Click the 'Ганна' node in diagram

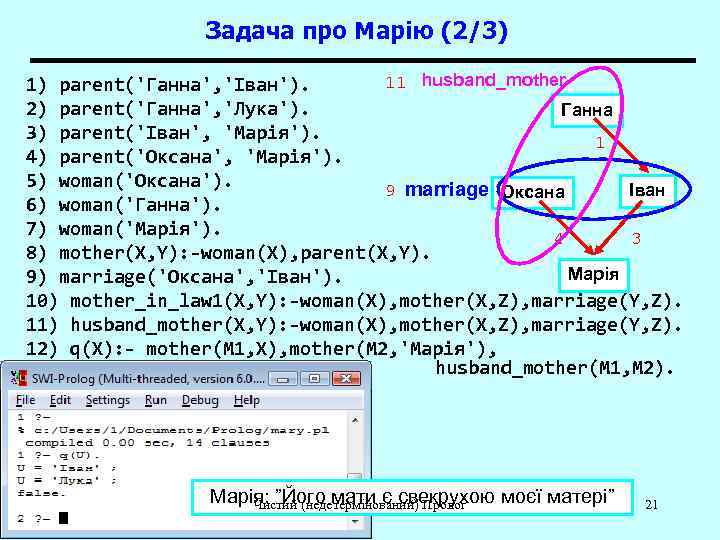pos(586,110)
